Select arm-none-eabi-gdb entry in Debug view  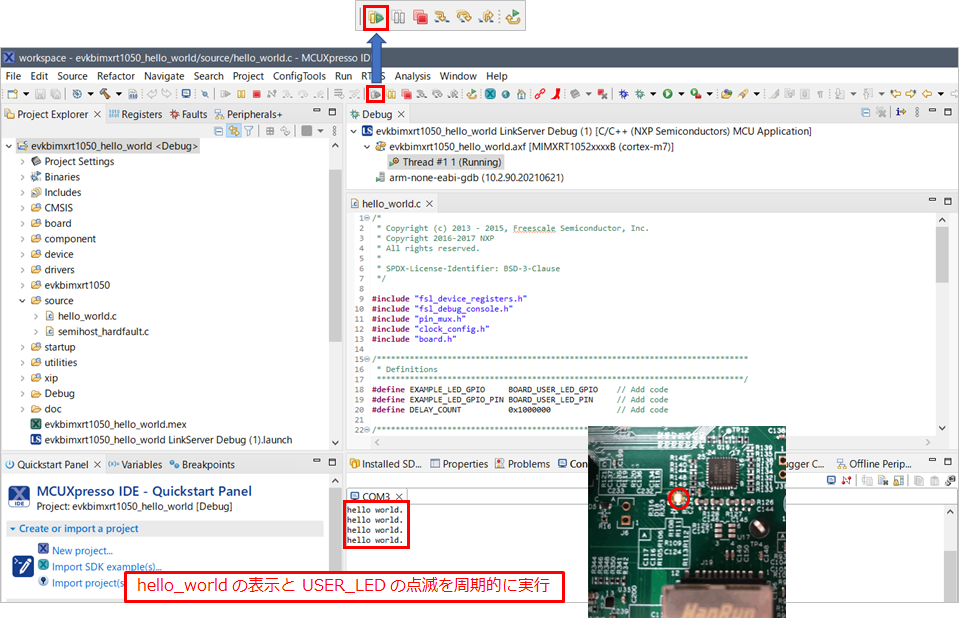476,177
